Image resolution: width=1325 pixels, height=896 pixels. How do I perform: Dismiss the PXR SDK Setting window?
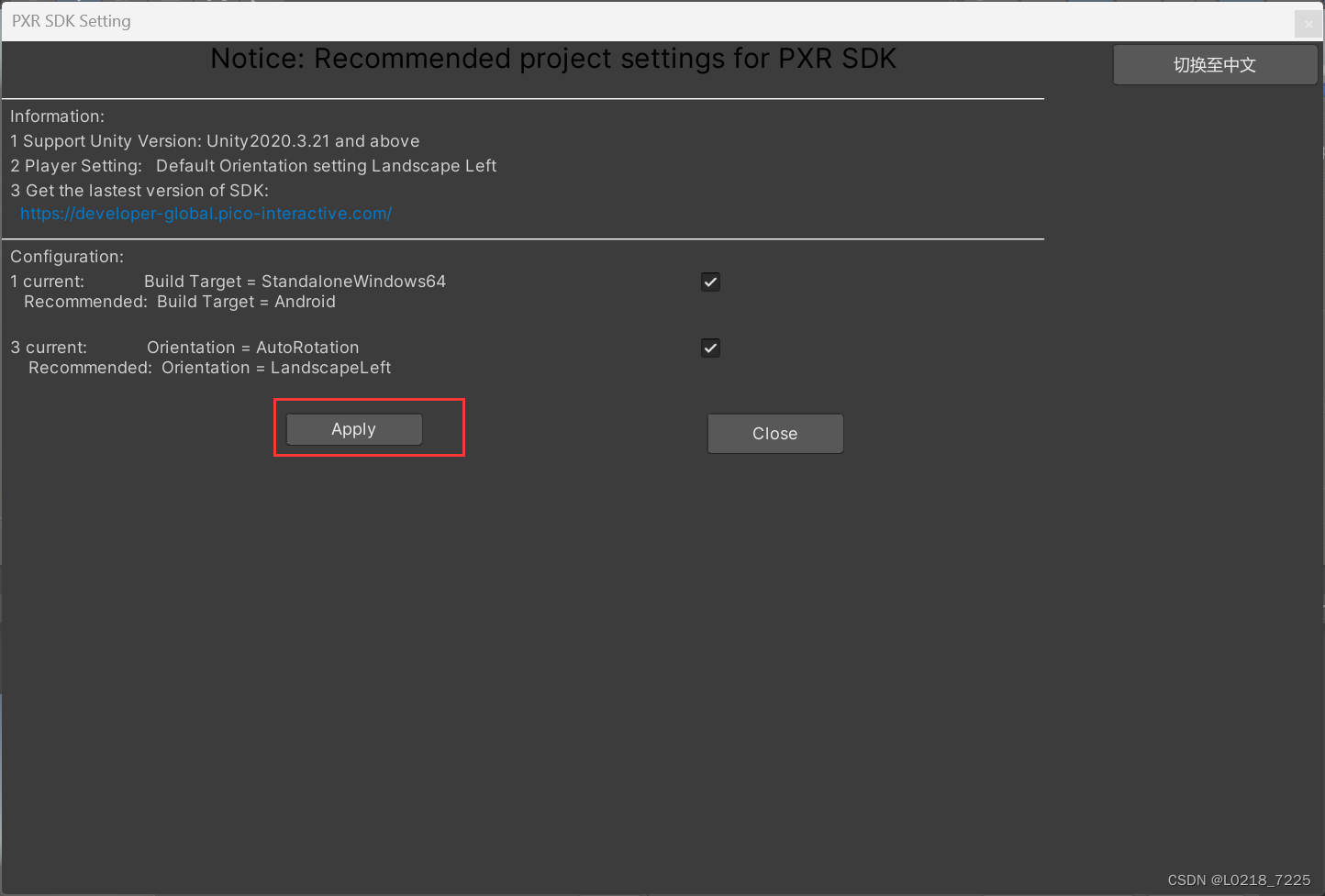[x=774, y=433]
